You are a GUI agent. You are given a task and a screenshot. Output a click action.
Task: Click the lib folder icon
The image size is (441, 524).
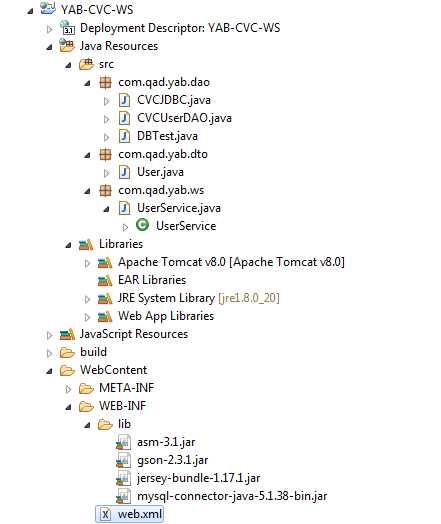point(105,425)
